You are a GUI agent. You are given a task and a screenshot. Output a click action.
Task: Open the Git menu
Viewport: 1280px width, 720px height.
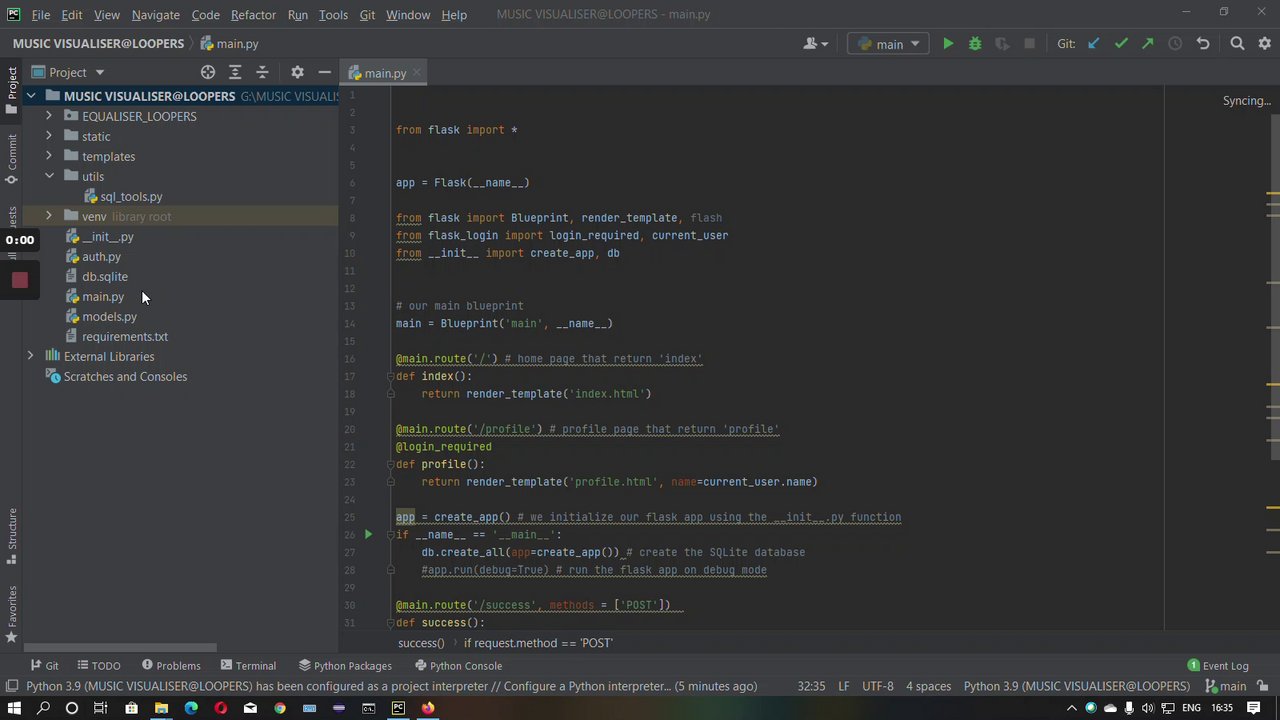[367, 15]
